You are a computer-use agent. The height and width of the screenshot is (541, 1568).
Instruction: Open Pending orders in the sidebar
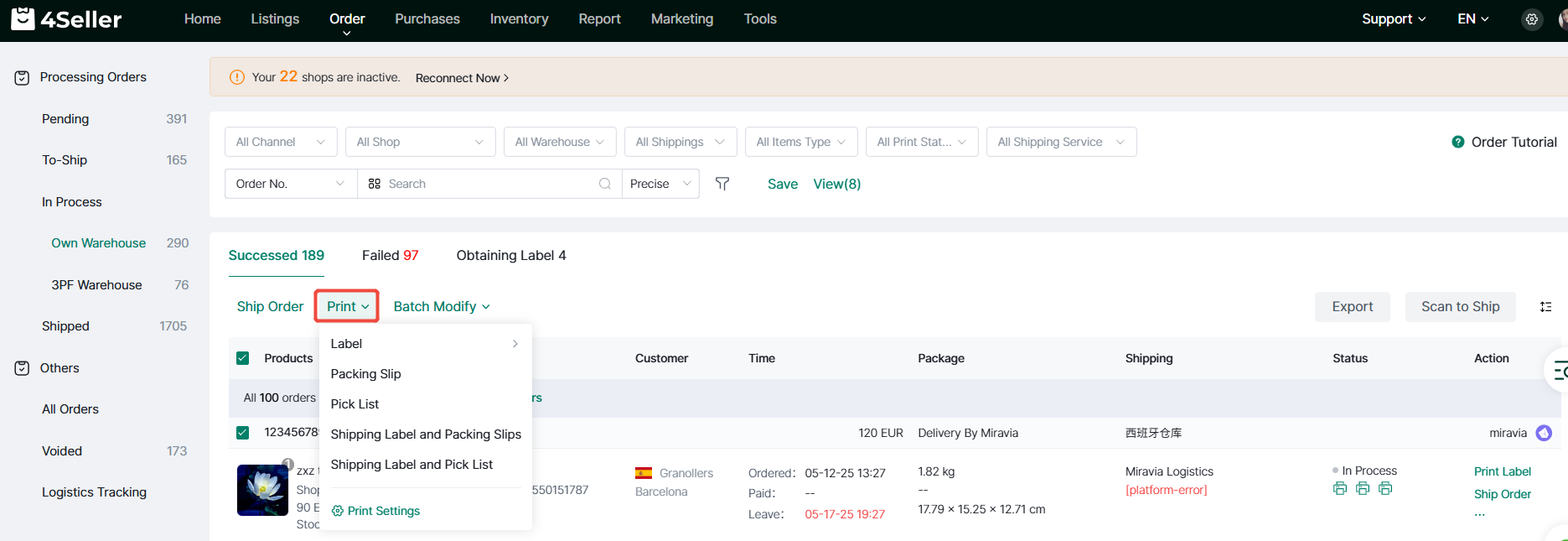tap(65, 119)
